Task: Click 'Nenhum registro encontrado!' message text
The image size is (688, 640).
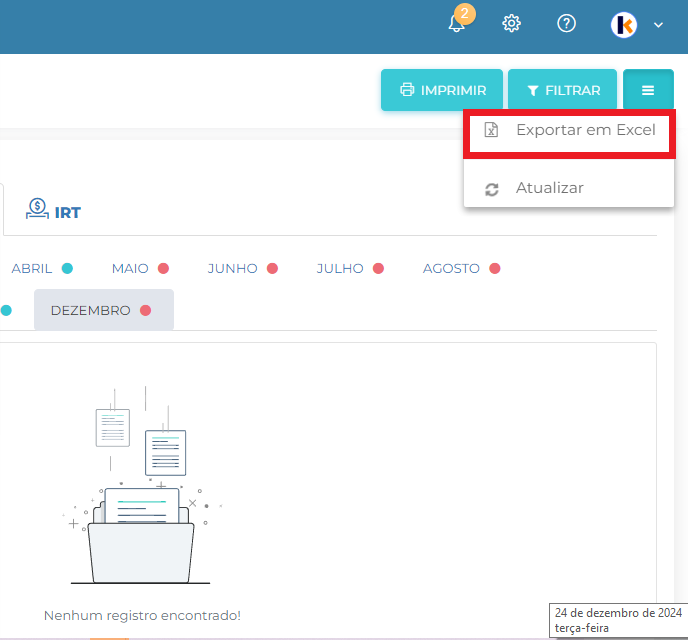Action: 142,615
